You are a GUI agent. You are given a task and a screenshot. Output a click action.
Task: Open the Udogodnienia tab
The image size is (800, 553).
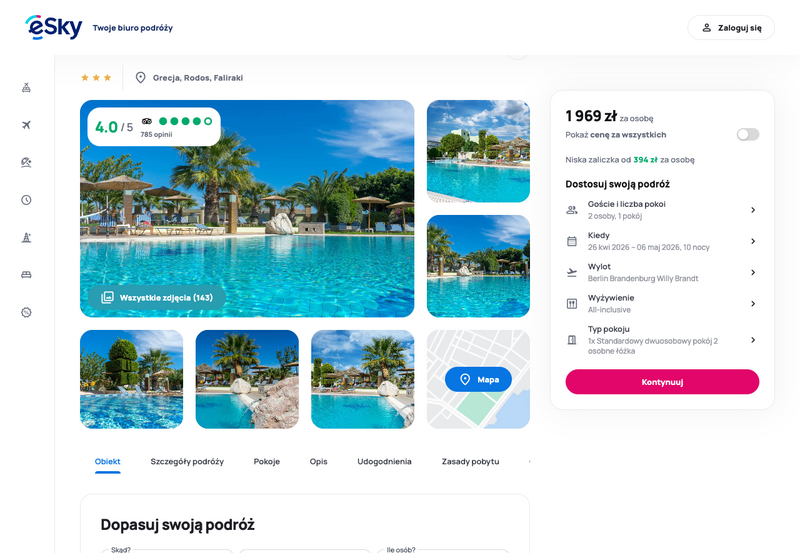[x=384, y=462]
